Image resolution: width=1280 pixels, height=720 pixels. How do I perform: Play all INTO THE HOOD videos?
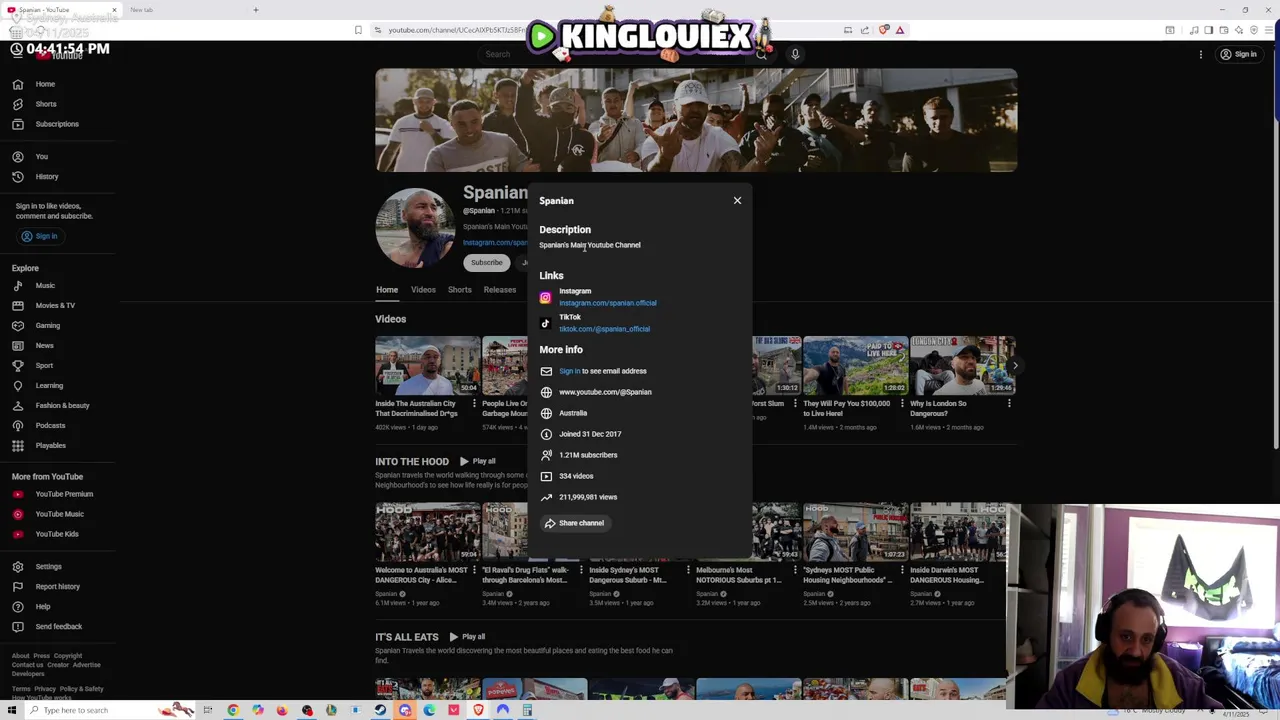[x=478, y=461]
